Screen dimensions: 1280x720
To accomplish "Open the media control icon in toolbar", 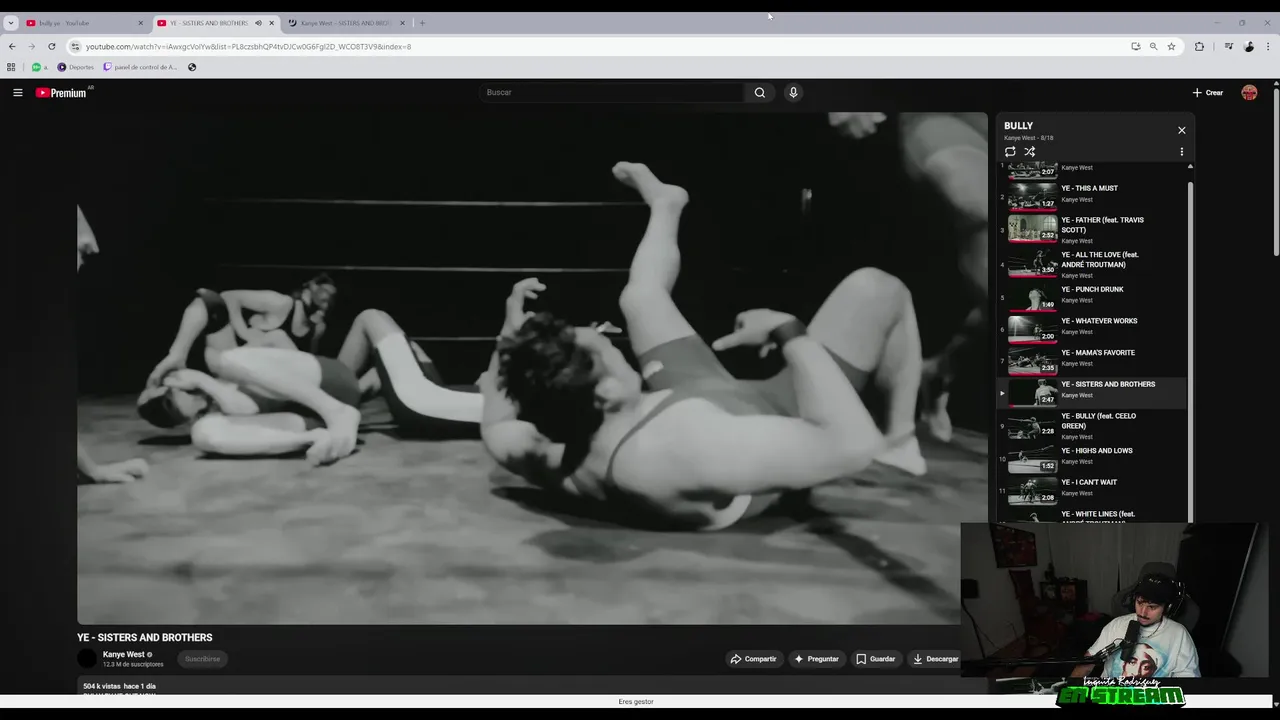I will (x=1229, y=46).
